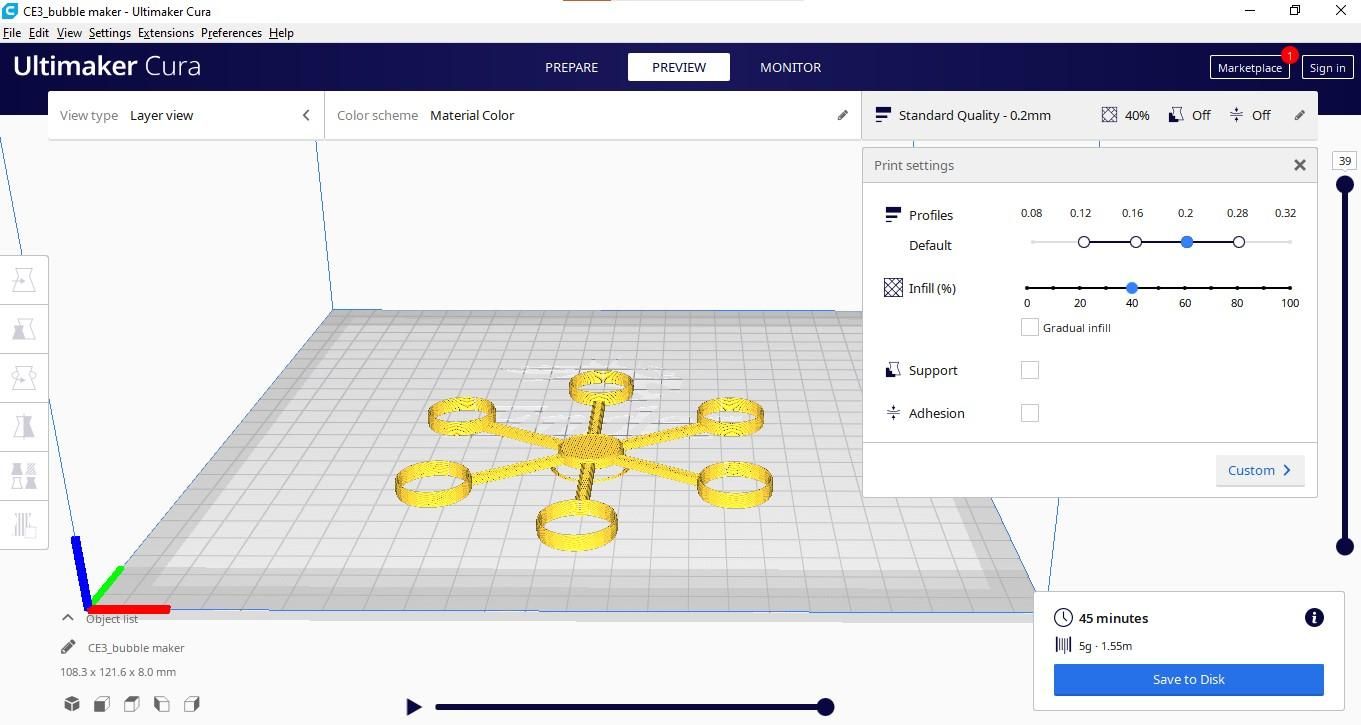The width and height of the screenshot is (1361, 725).
Task: Open the Standard Quality - 0.2mm settings dropdown
Action: pos(1089,115)
